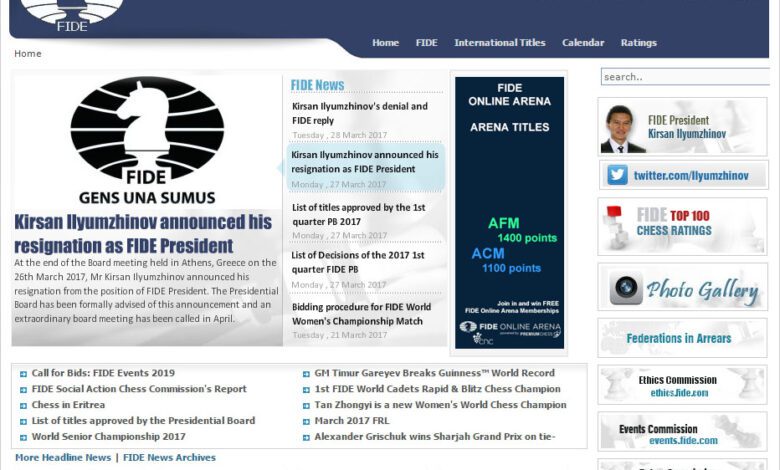Open the International Titles menu
Screen dimensions: 780x470
(499, 43)
